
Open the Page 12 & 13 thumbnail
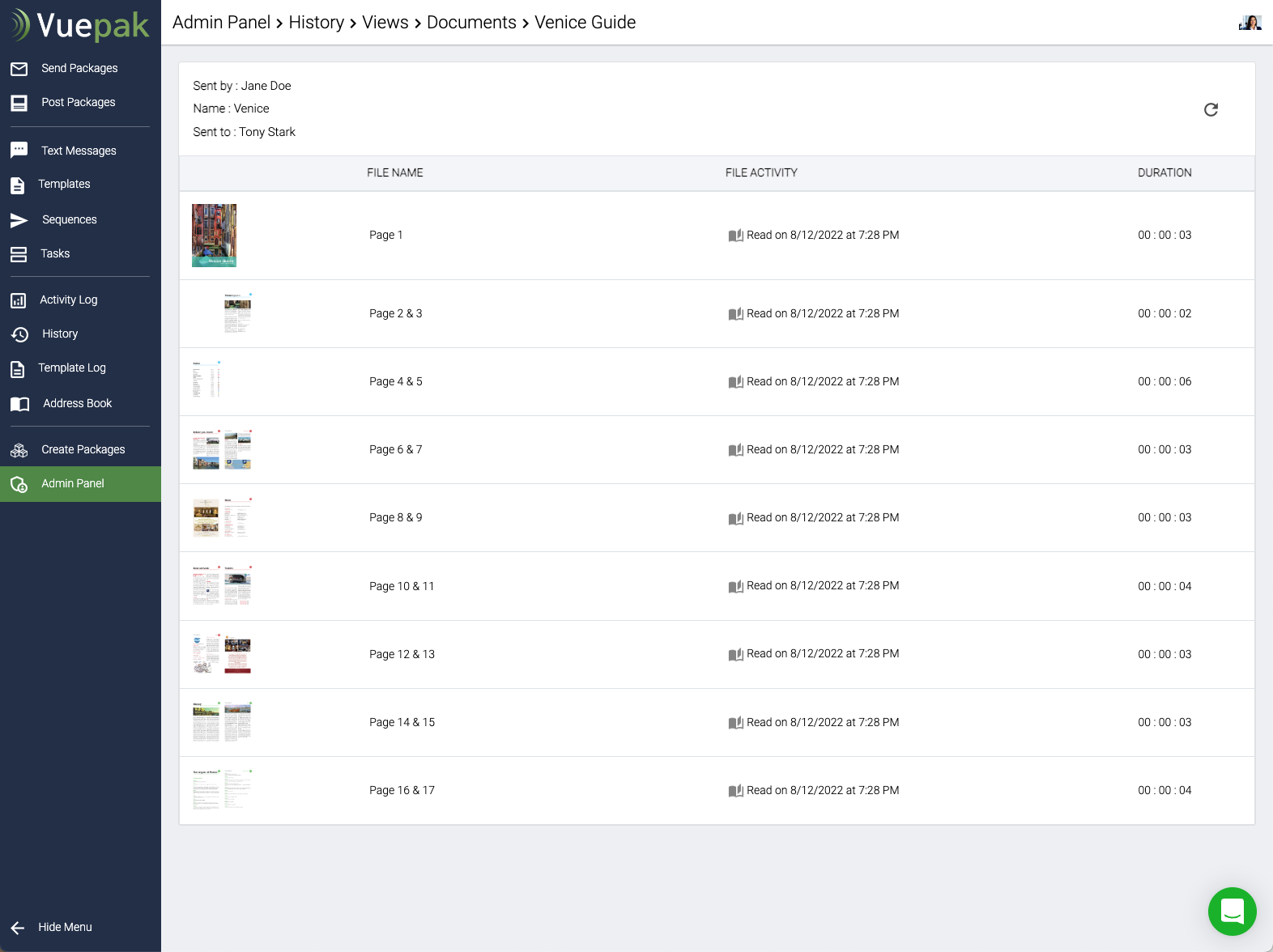click(x=222, y=655)
